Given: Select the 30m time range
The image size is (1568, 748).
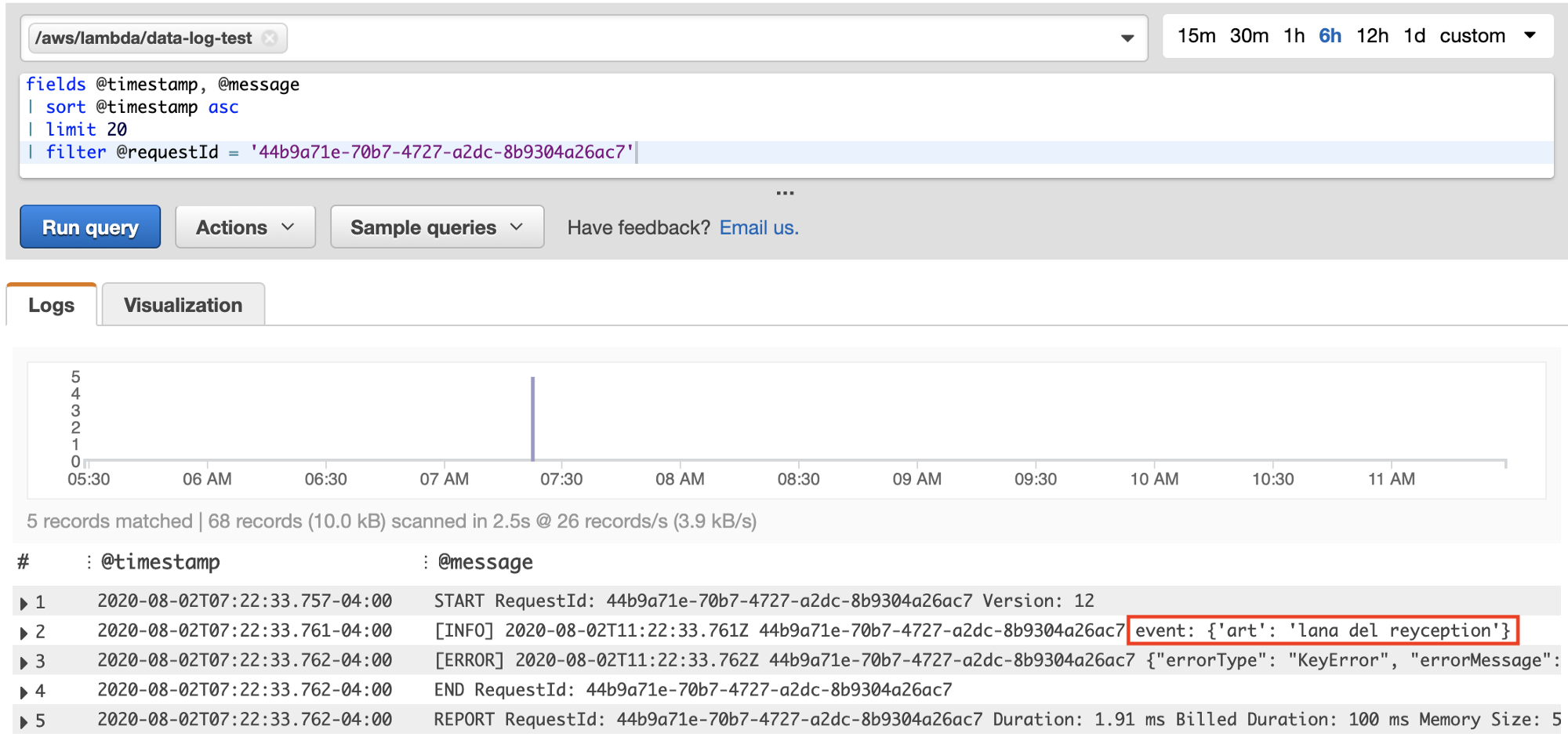Looking at the screenshot, I should 1248,36.
